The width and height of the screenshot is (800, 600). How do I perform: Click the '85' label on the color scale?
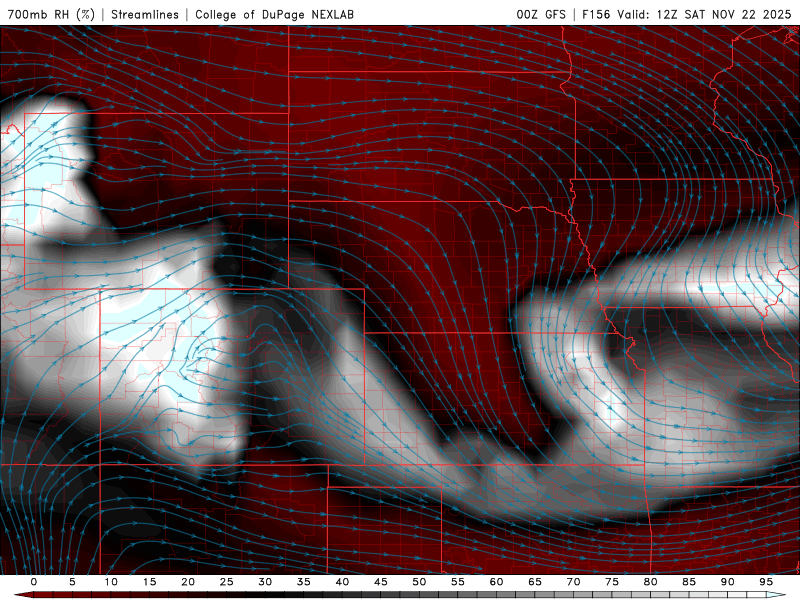click(x=689, y=582)
